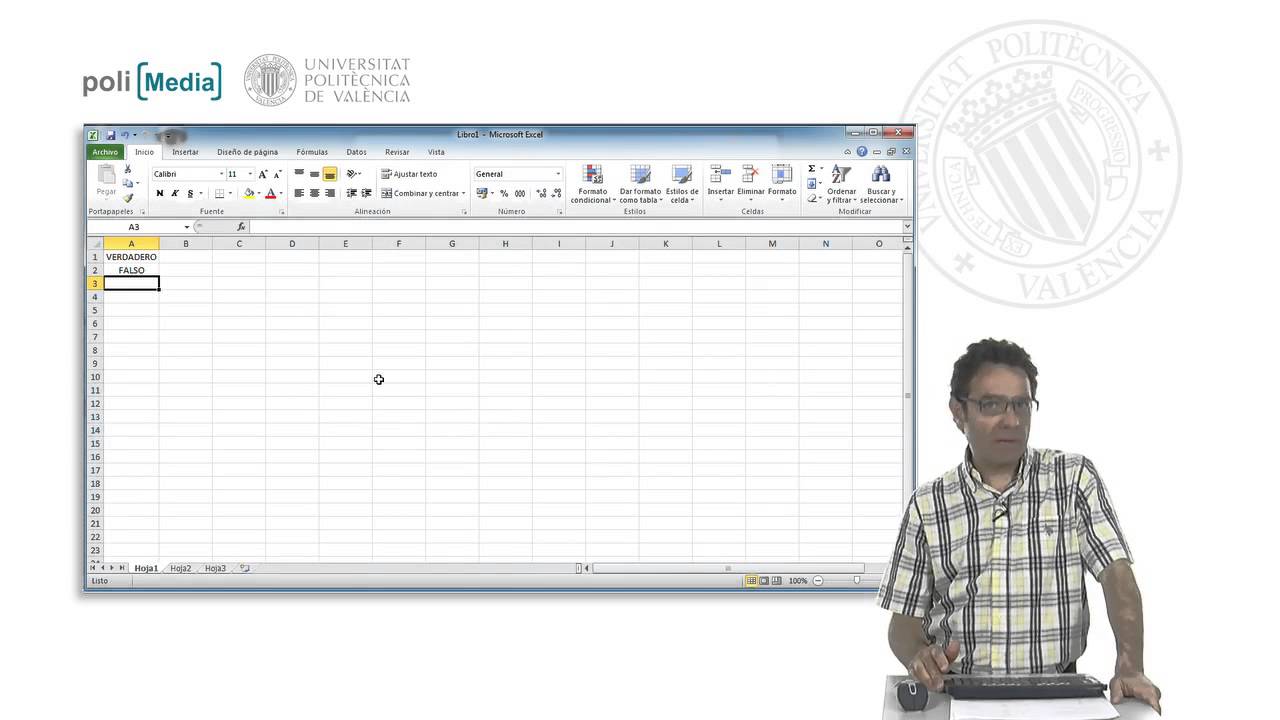Viewport: 1280px width, 720px height.
Task: Decrease font size with the small A icon
Action: [277, 174]
